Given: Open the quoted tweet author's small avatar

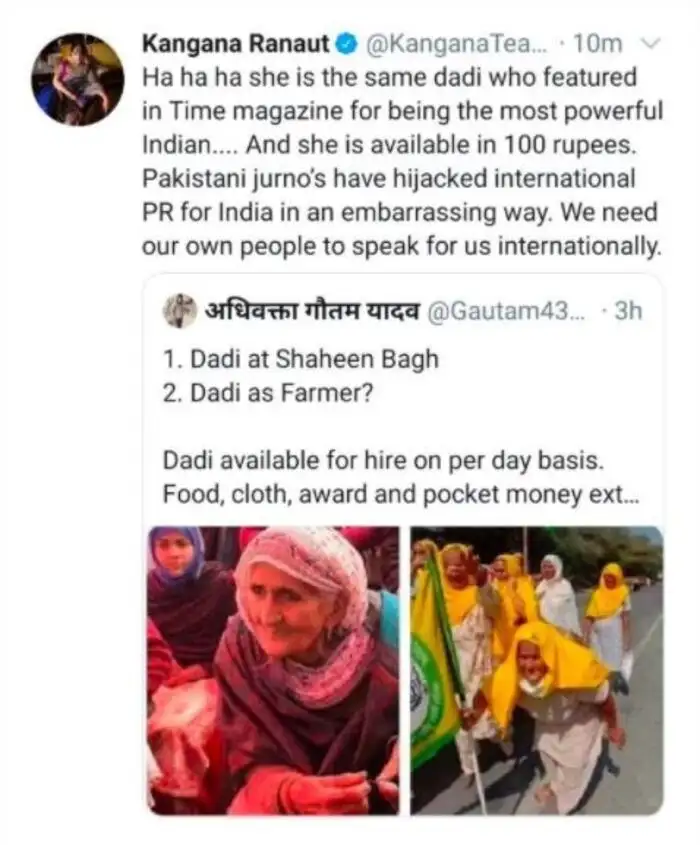Looking at the screenshot, I should point(180,311).
